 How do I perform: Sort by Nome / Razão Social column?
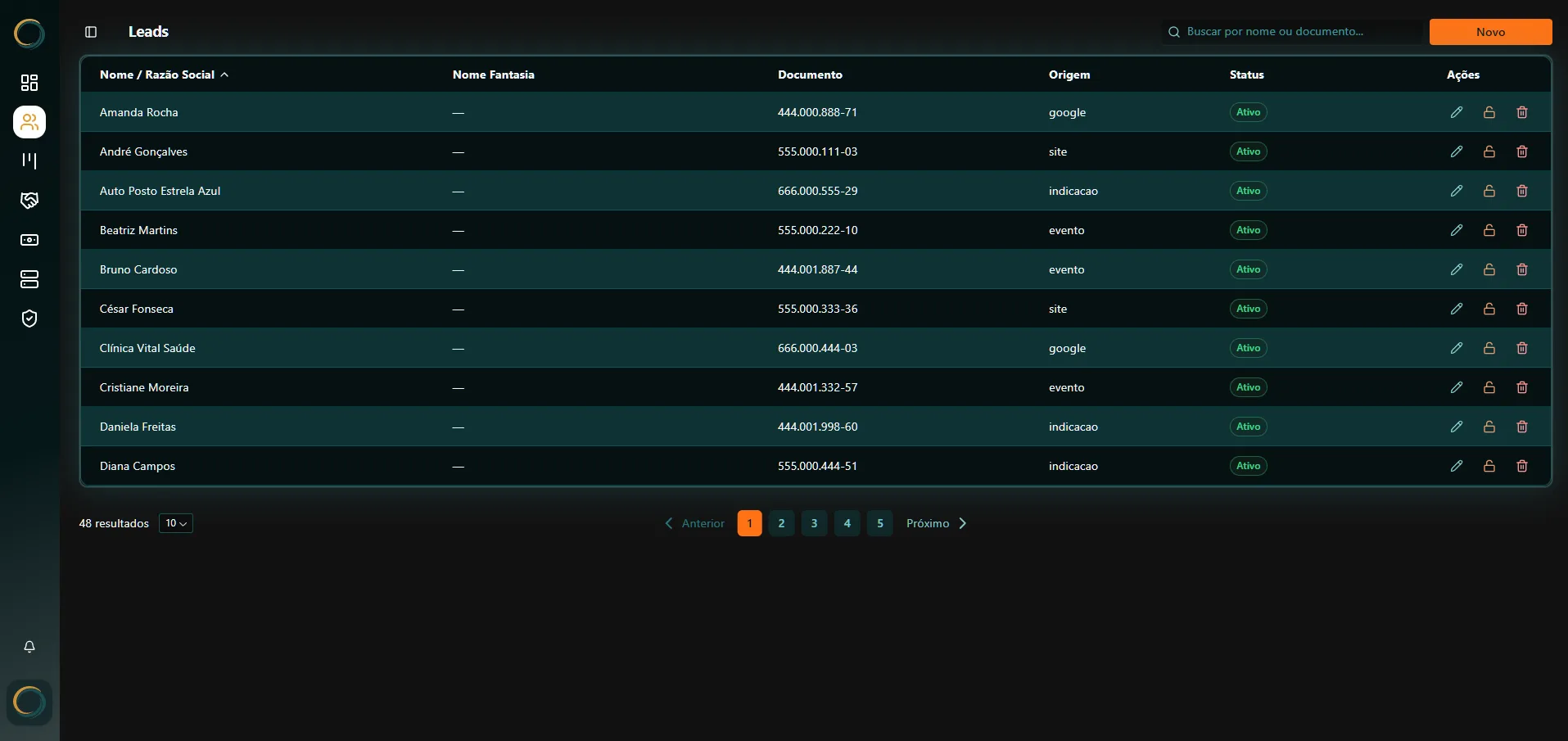click(164, 75)
